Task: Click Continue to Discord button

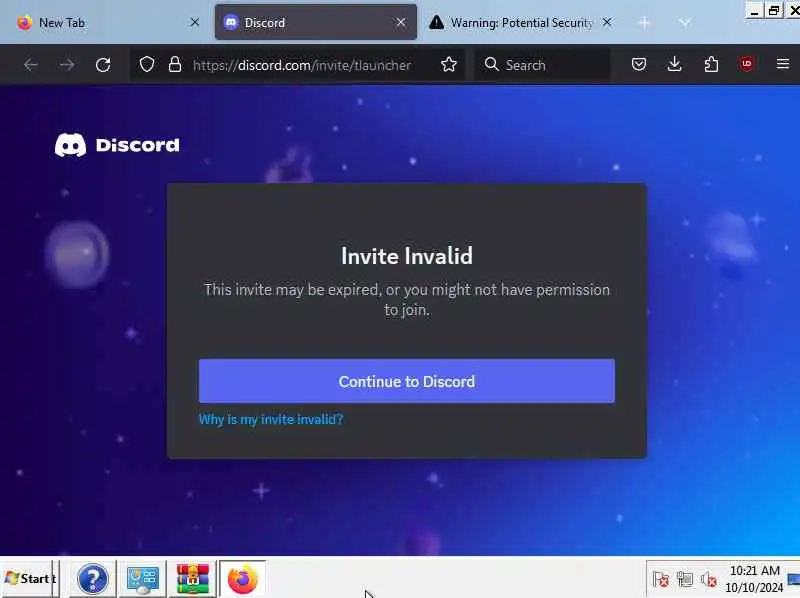Action: pyautogui.click(x=407, y=381)
